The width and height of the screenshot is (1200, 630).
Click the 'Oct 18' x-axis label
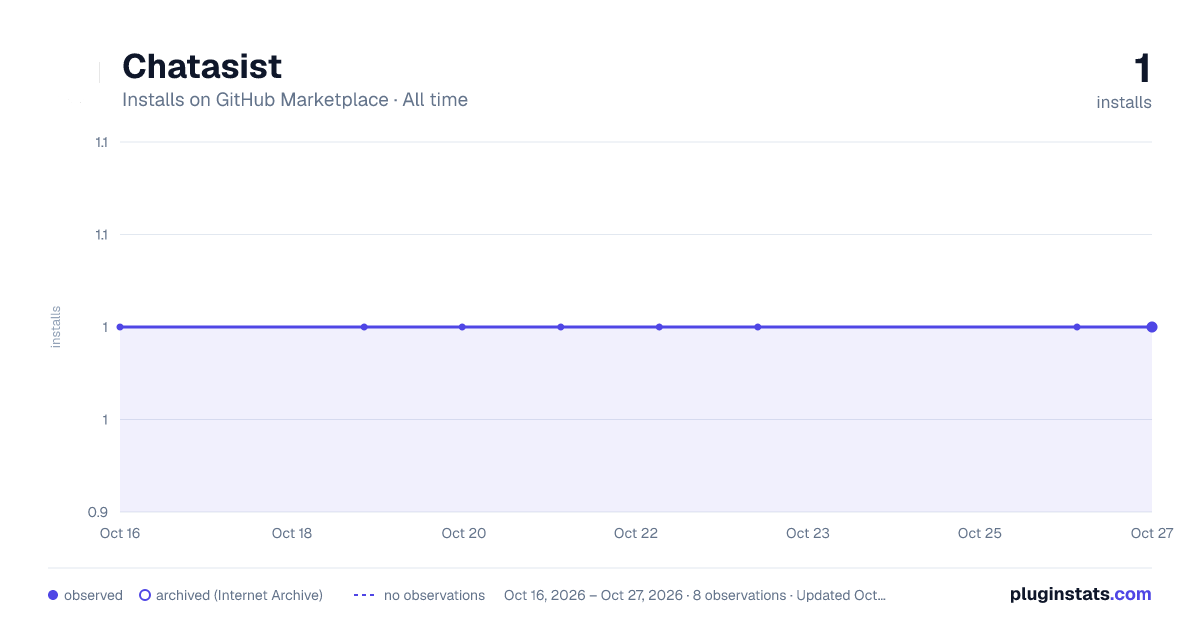(292, 533)
